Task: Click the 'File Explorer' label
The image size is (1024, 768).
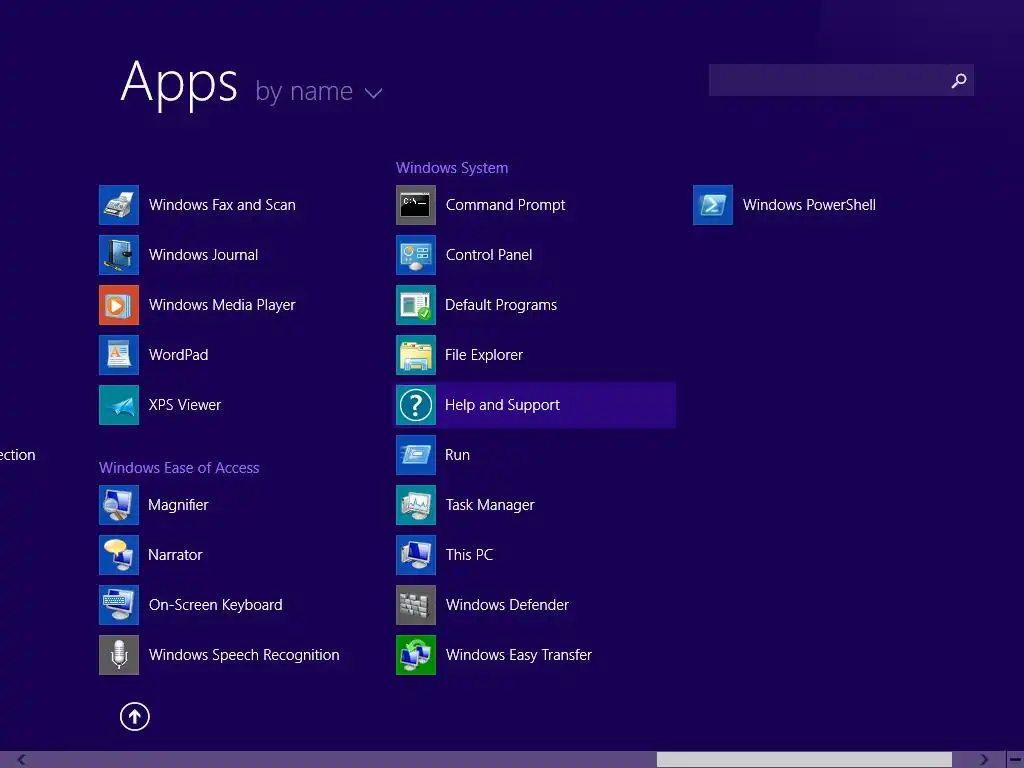Action: tap(484, 355)
